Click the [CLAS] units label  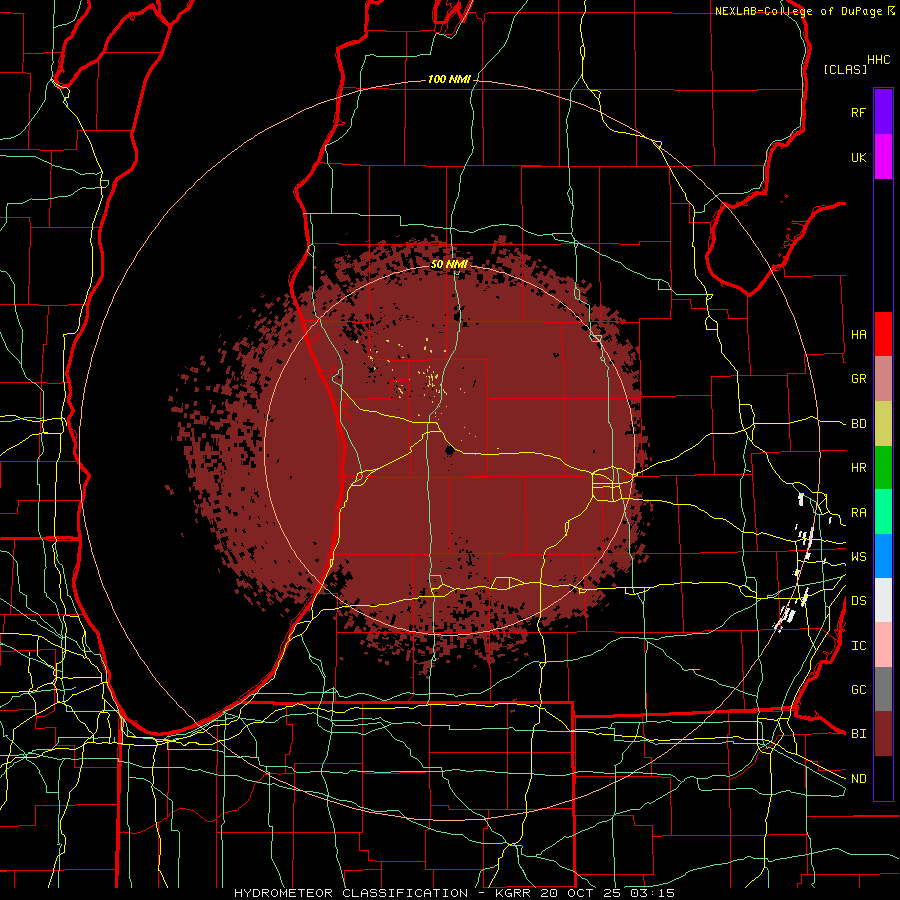[x=845, y=69]
